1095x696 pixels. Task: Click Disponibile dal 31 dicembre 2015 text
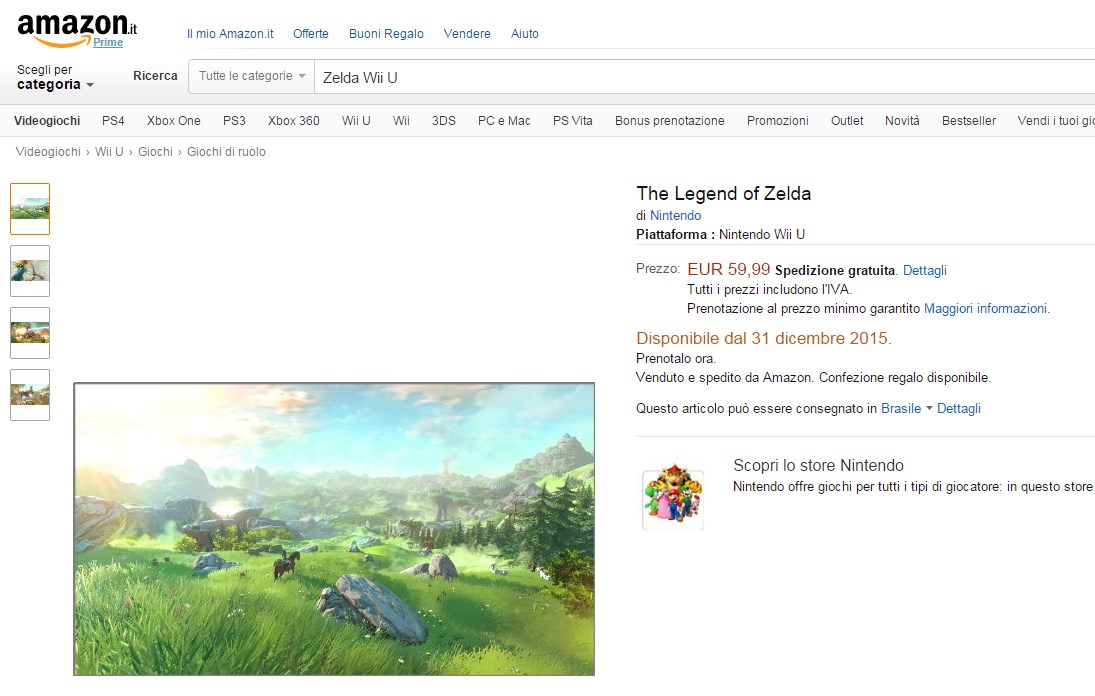click(764, 339)
